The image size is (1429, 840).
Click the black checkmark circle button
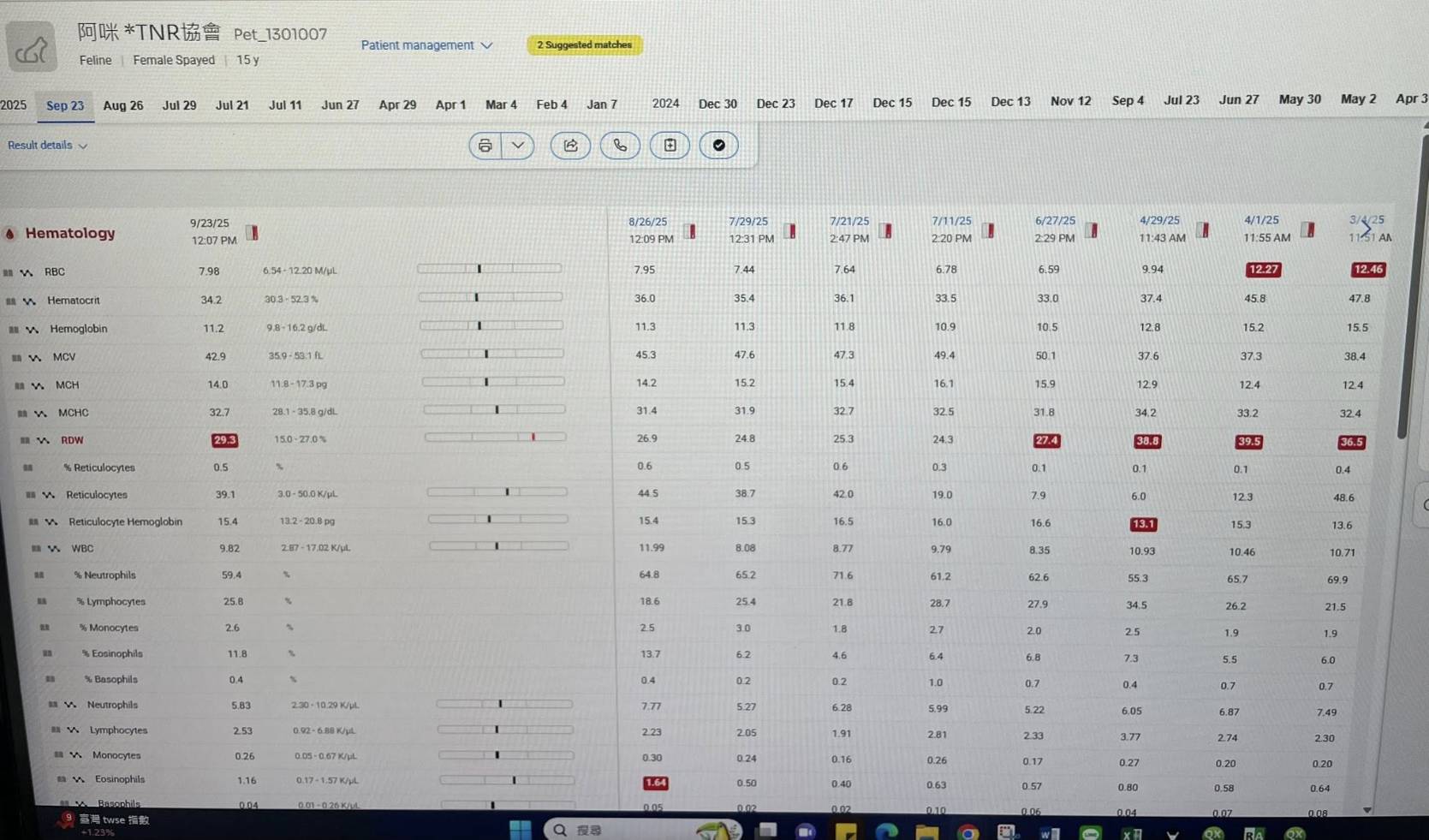719,146
